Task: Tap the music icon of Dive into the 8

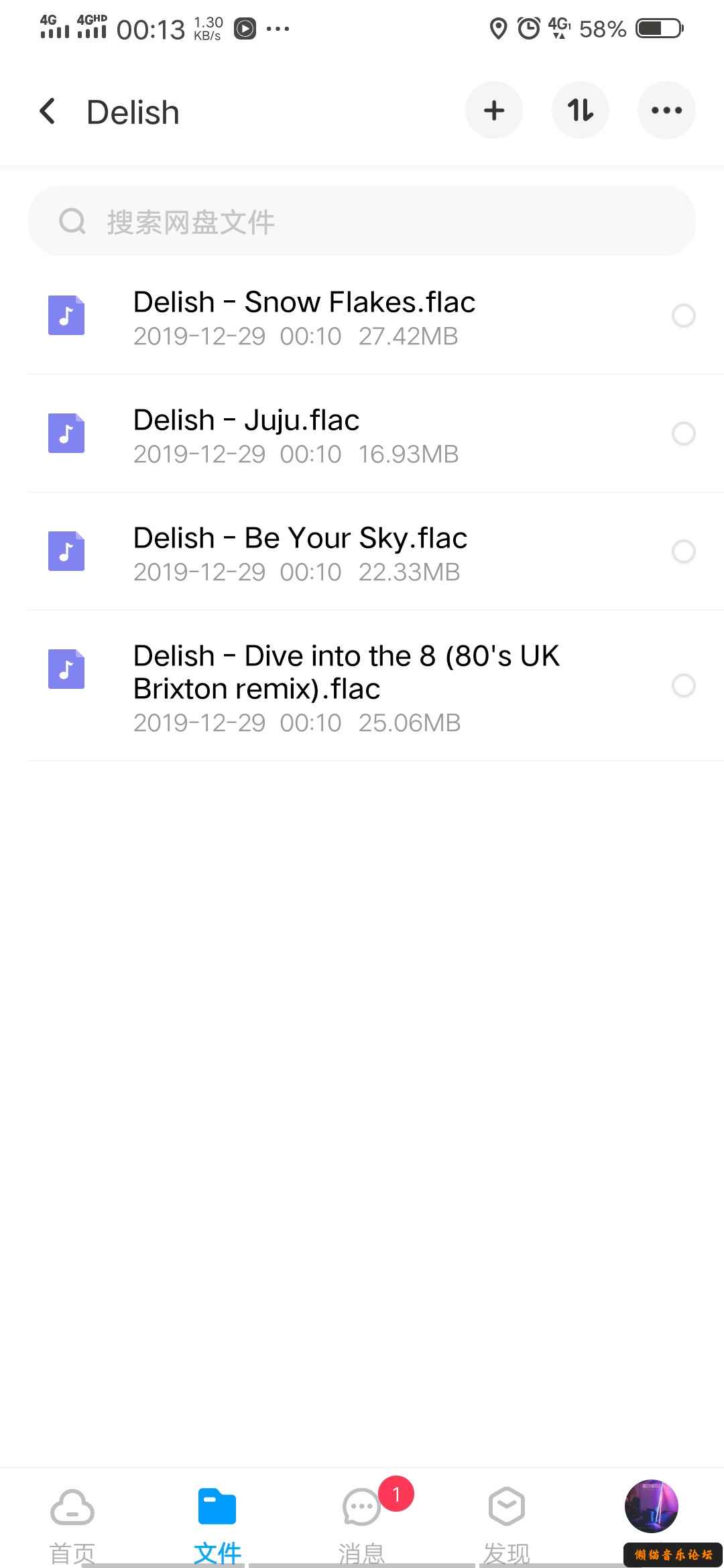Action: click(x=66, y=669)
